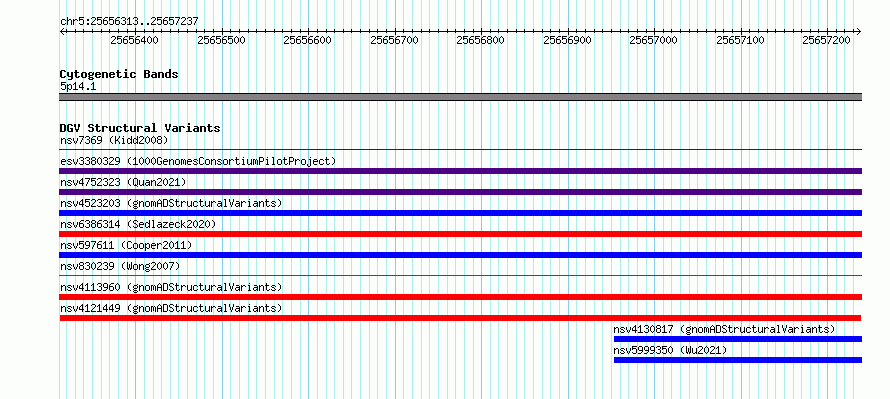890x399 pixels.
Task: Click the blue bar under nsv4523203
Action: (461, 213)
